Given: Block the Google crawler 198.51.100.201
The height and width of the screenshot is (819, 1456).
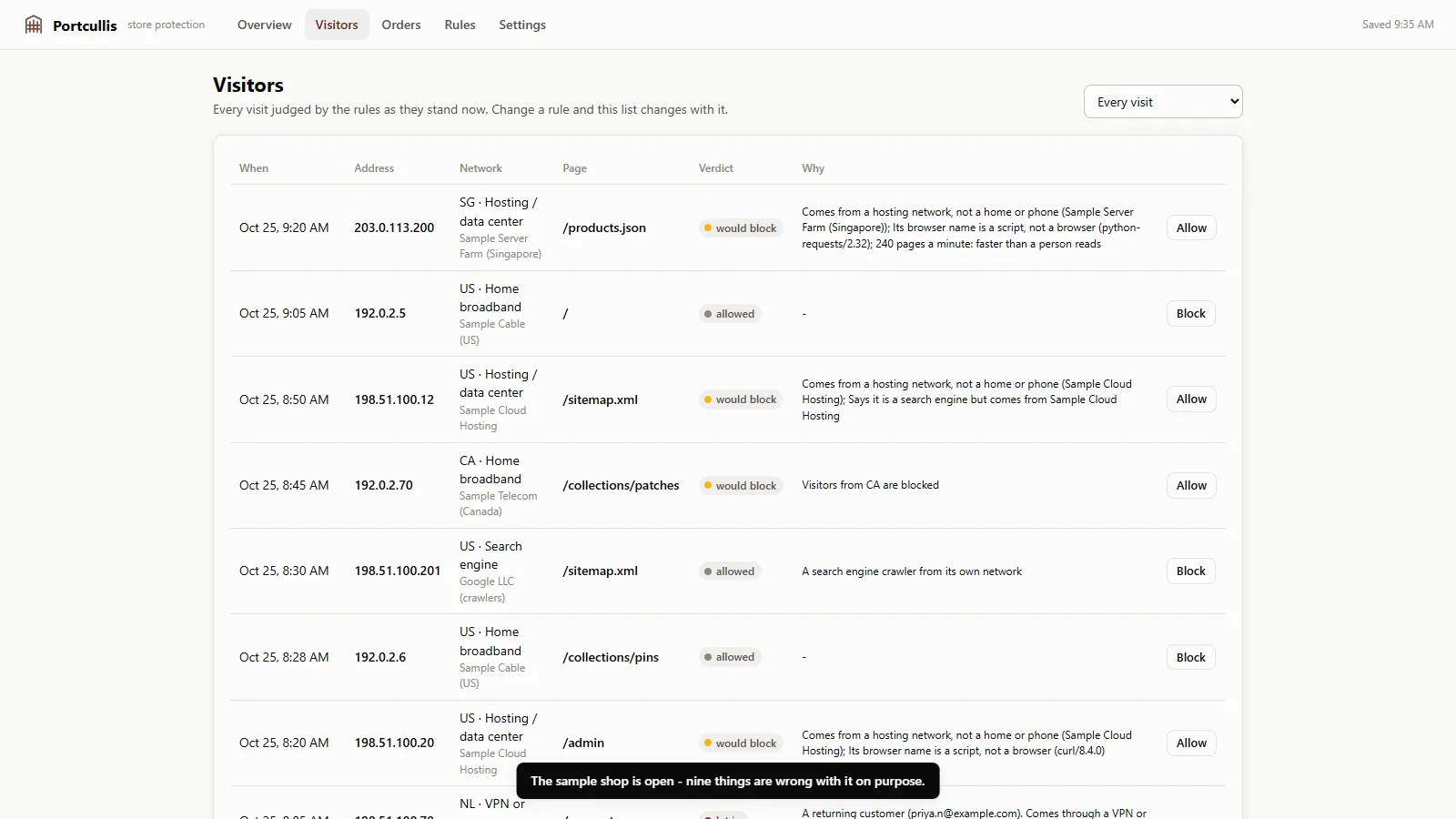Looking at the screenshot, I should pos(1190,571).
